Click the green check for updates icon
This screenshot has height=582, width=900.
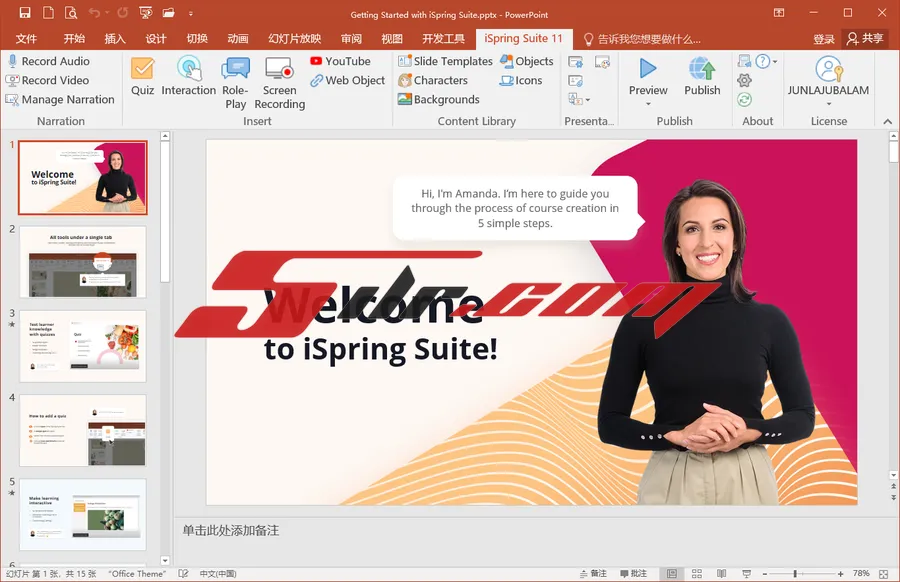click(x=744, y=99)
